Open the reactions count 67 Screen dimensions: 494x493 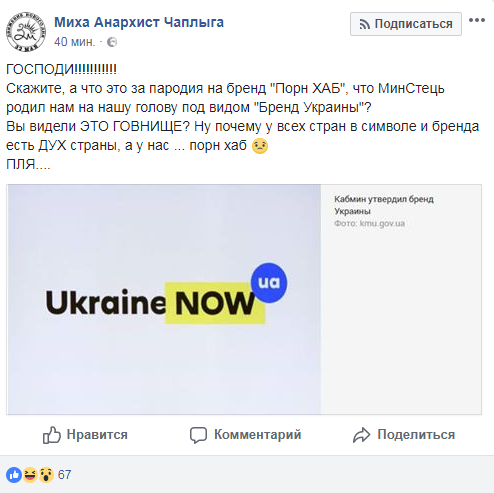click(x=64, y=474)
